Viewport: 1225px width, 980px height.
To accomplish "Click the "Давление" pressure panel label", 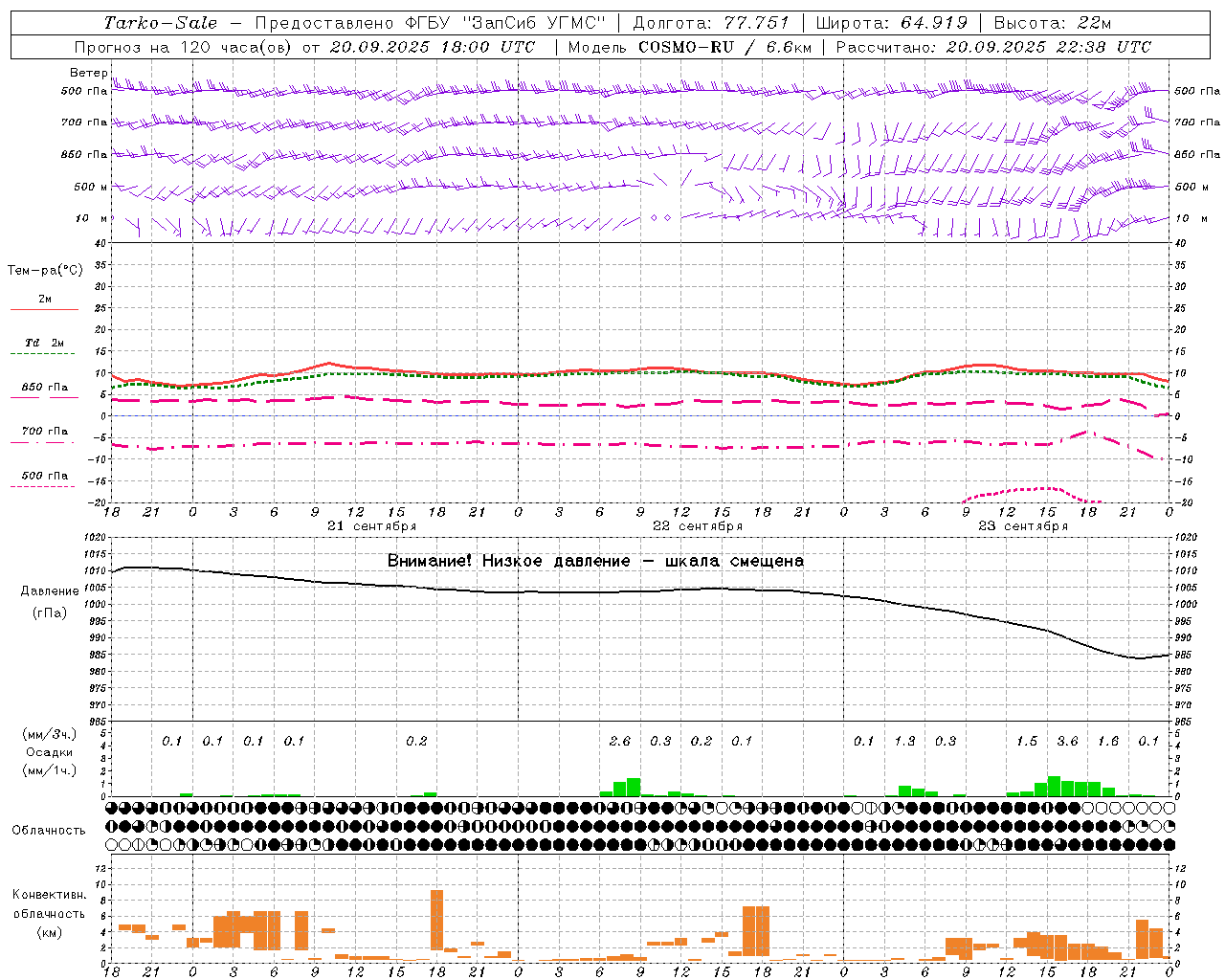I will click(x=50, y=591).
